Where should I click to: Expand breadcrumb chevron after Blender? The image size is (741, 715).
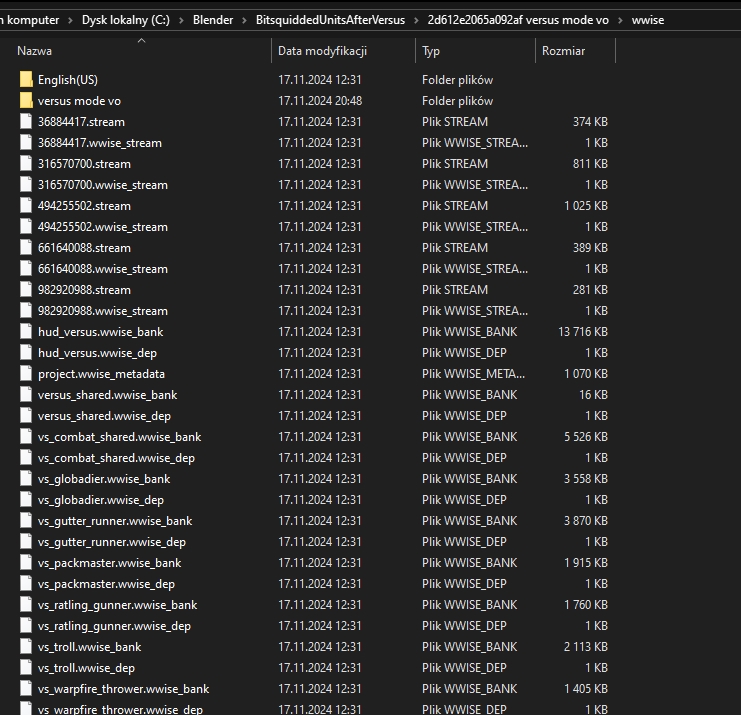[x=244, y=20]
